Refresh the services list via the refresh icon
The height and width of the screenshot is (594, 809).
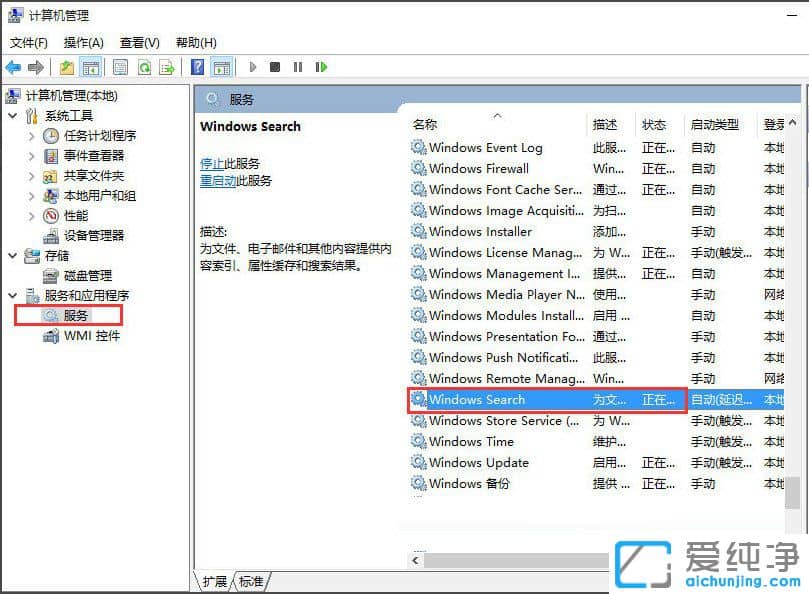(x=143, y=67)
